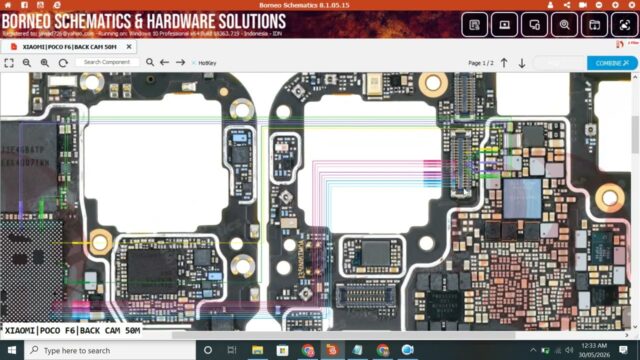Go to previous page with up arrow

click(x=504, y=63)
